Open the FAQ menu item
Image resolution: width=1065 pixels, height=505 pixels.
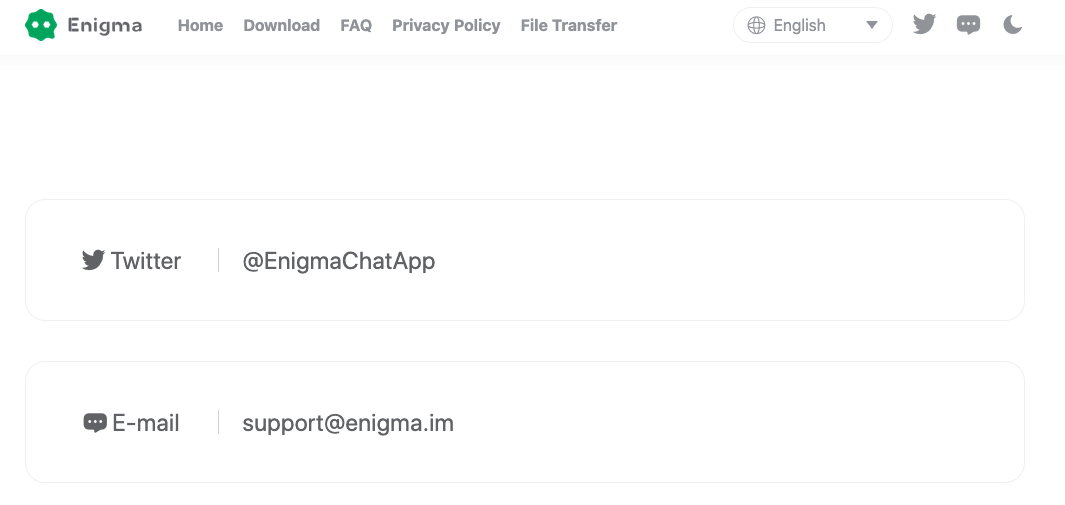click(356, 25)
